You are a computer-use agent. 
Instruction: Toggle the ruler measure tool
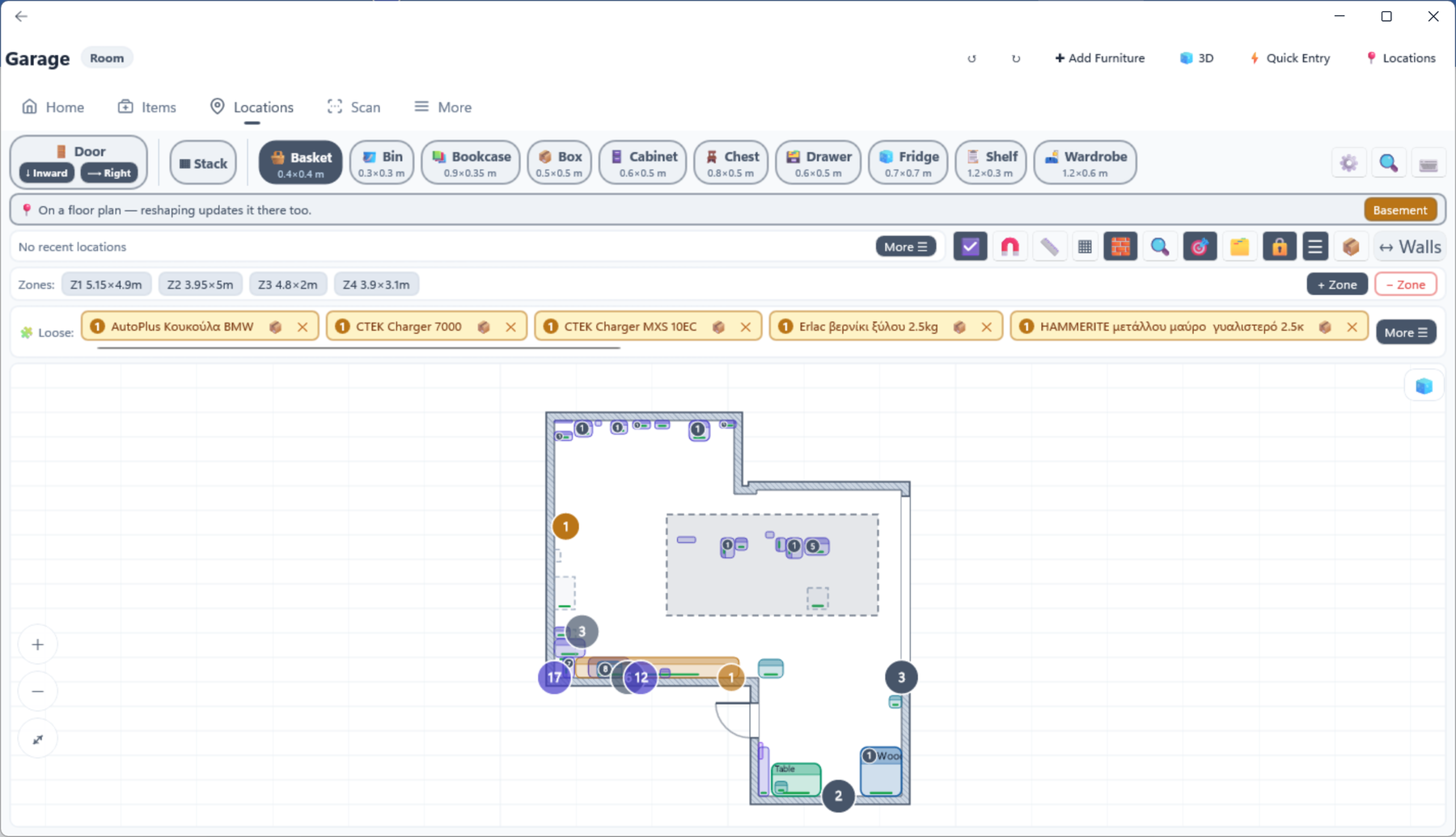click(x=1049, y=247)
